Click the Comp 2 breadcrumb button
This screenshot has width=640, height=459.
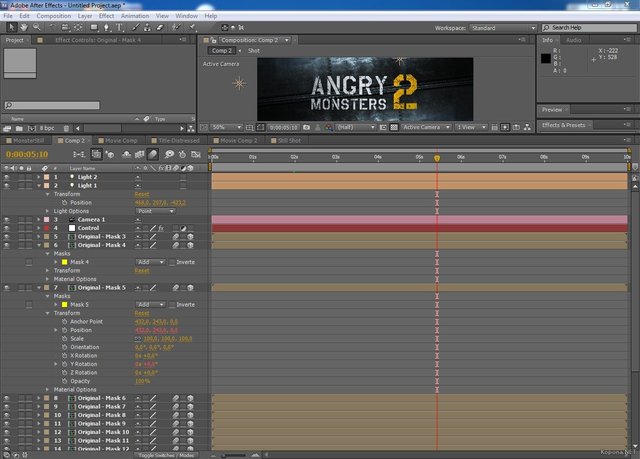221,51
